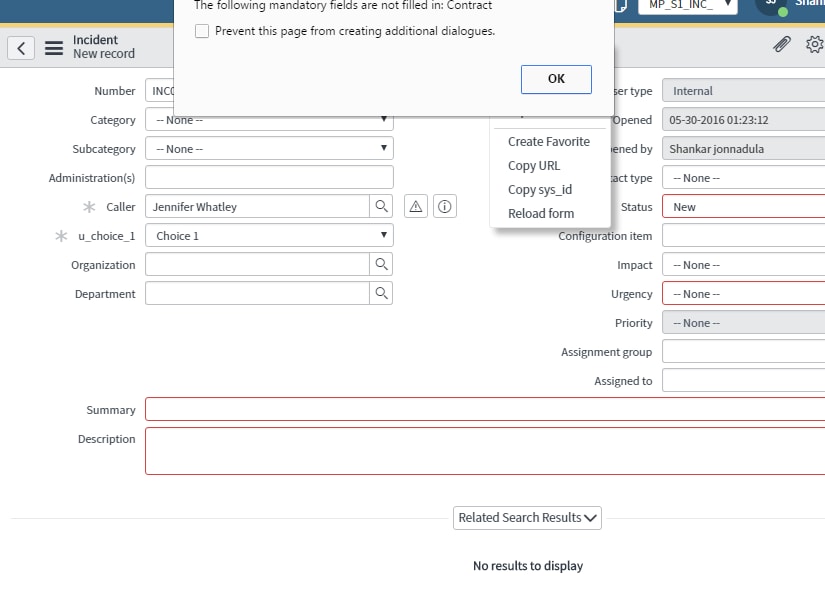Image resolution: width=825 pixels, height=599 pixels.
Task: Choose Copy URL from the context menu
Action: [x=534, y=166]
